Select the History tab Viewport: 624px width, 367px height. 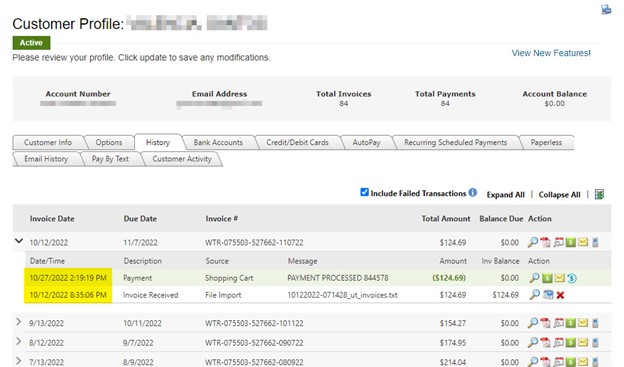pyautogui.click(x=158, y=142)
